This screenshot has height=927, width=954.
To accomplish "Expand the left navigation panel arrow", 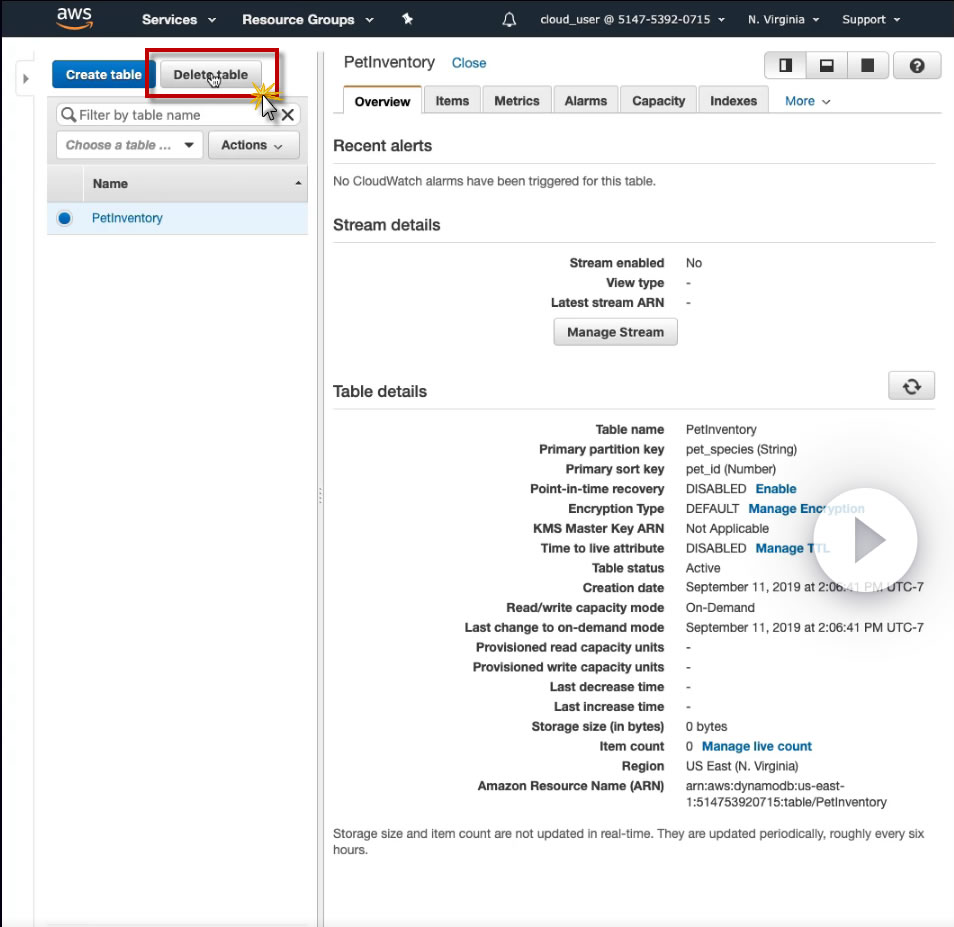I will pos(26,78).
